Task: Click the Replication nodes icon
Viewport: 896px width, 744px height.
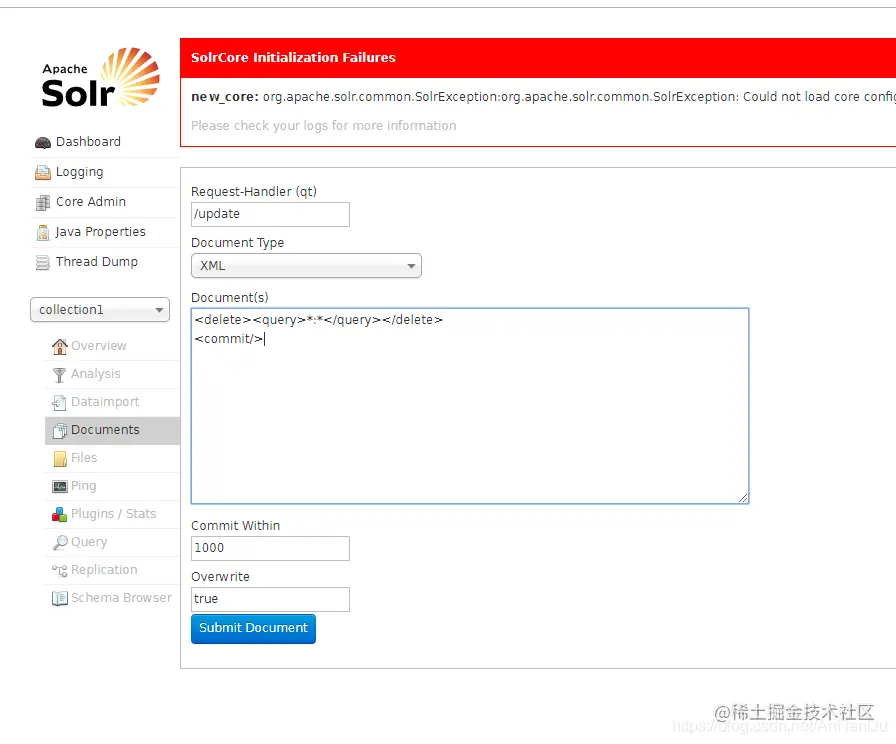Action: point(59,570)
